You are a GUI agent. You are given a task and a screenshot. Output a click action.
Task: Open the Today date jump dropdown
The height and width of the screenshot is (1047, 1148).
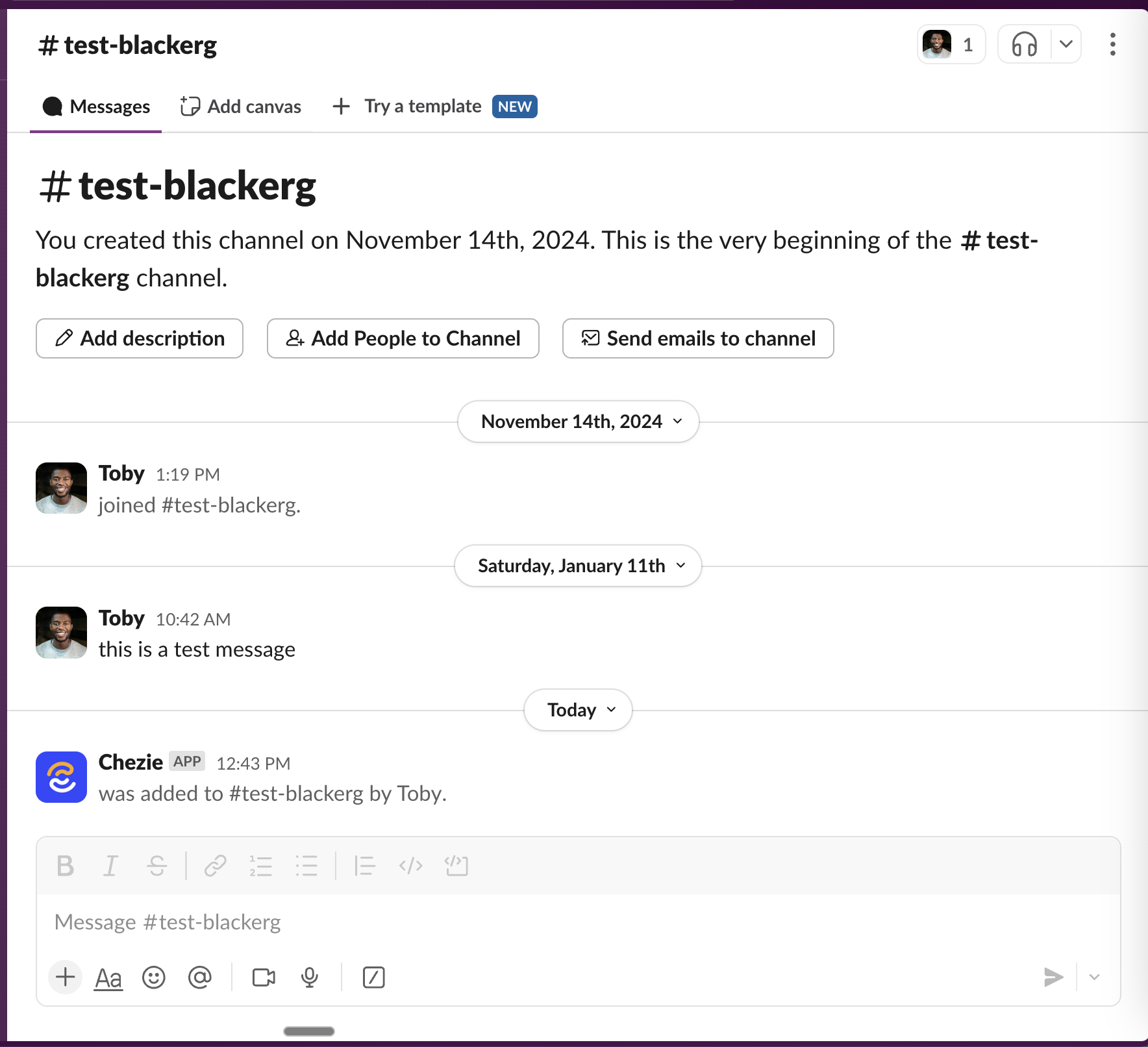(578, 710)
